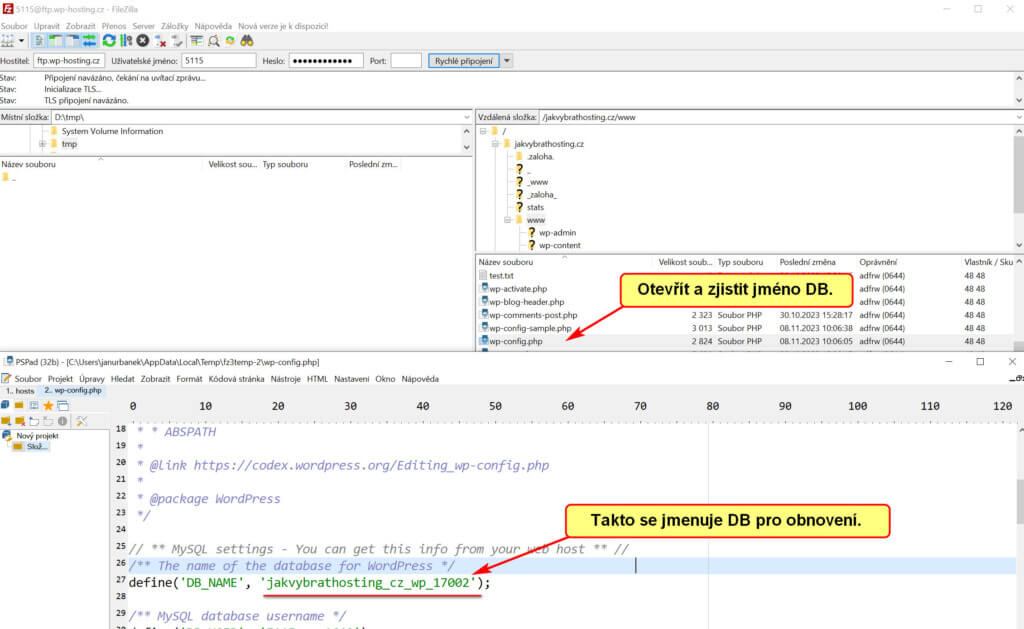Open the quick connect history dropdown
The height and width of the screenshot is (629, 1024).
pos(507,61)
